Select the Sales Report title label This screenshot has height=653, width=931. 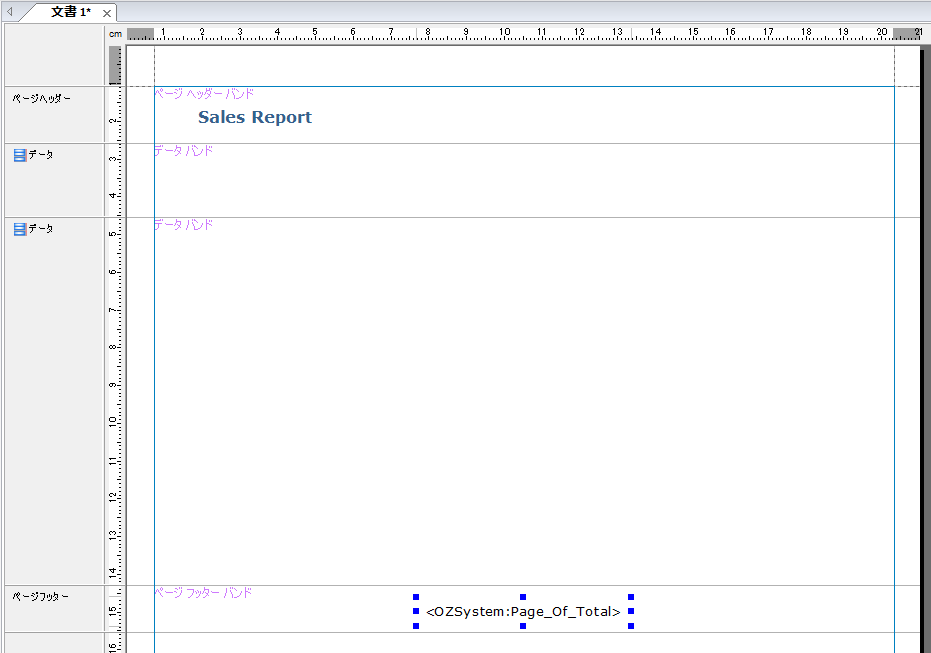pyautogui.click(x=254, y=117)
